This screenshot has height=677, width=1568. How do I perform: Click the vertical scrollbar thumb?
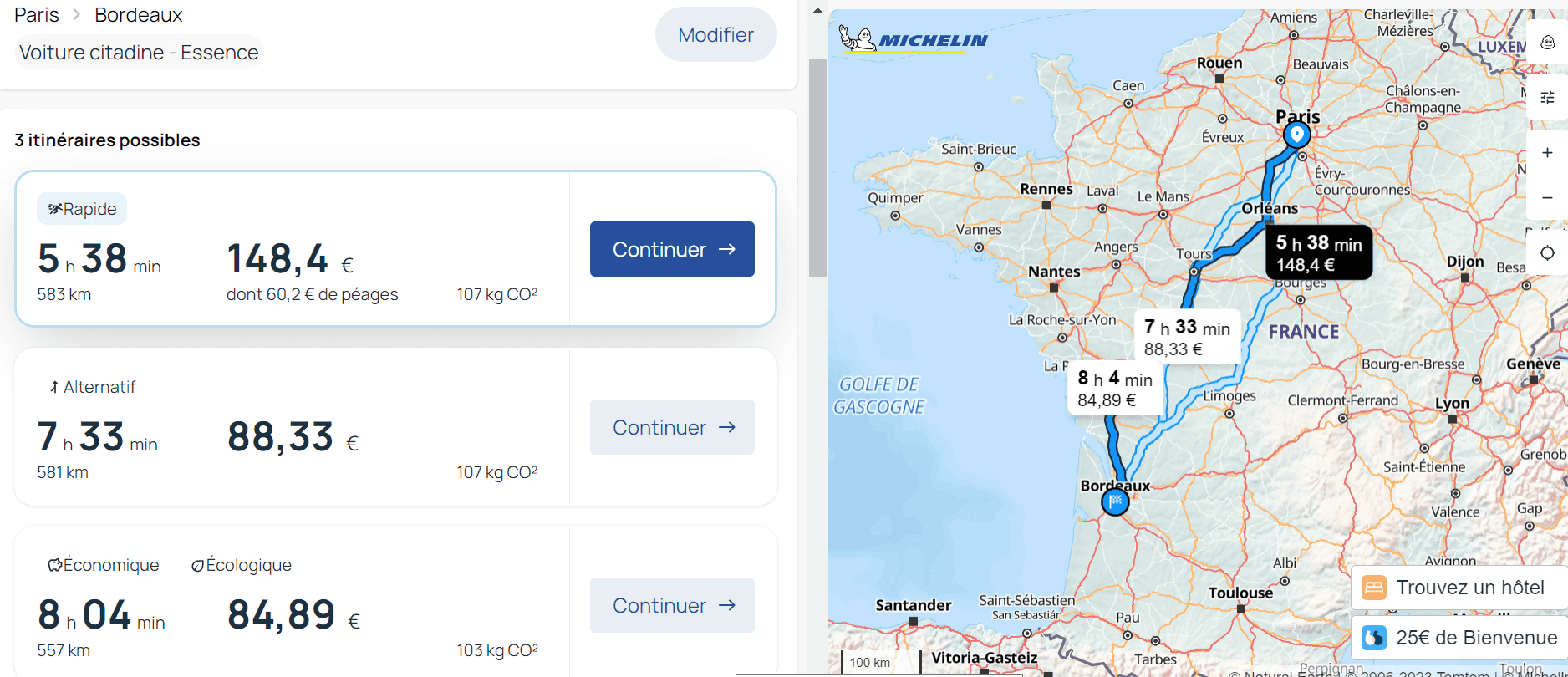pyautogui.click(x=817, y=167)
